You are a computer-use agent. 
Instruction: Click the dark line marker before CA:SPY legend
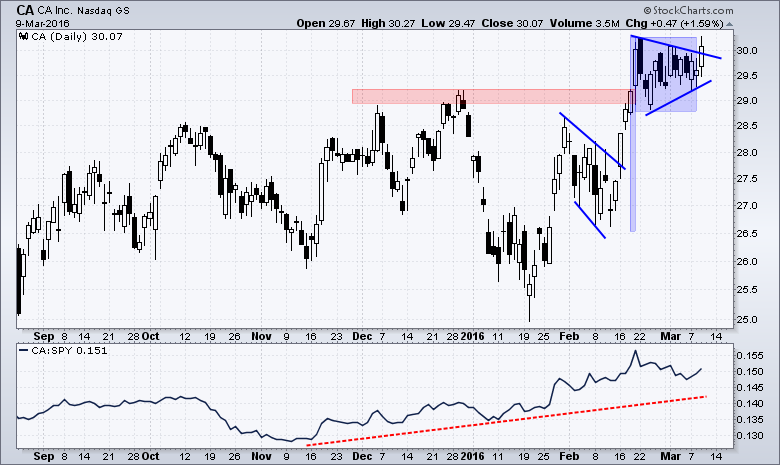tap(23, 350)
